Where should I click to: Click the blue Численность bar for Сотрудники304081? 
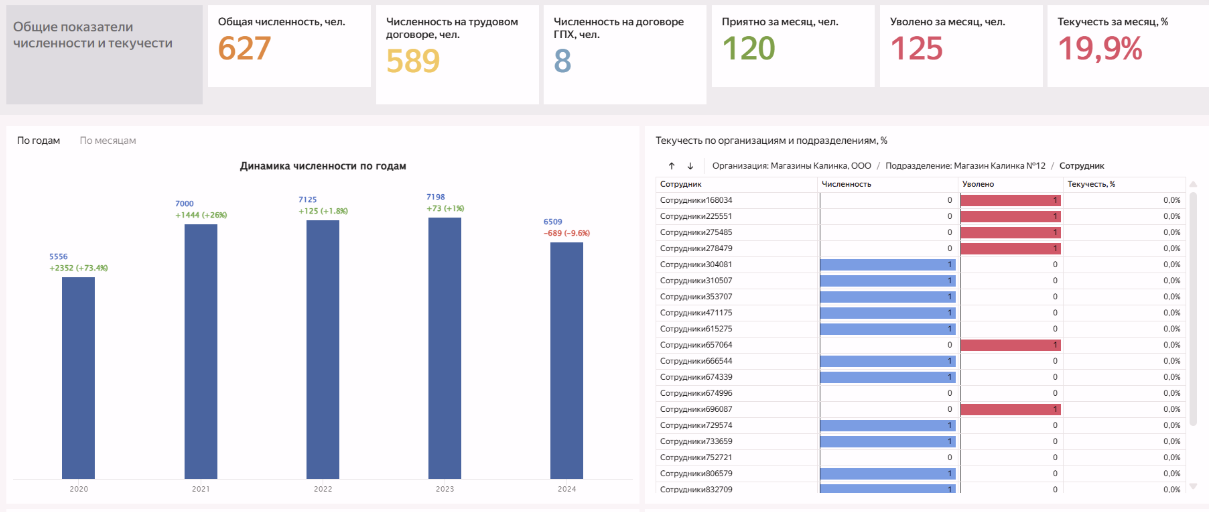887,265
